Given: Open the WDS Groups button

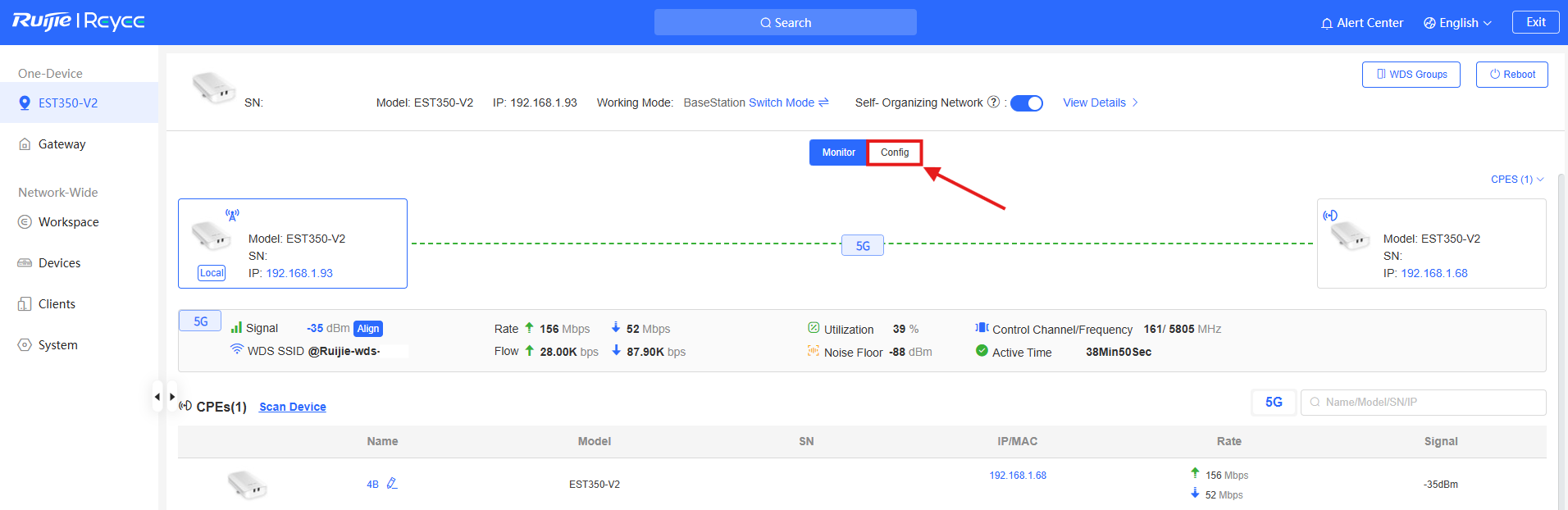Looking at the screenshot, I should coord(1411,75).
